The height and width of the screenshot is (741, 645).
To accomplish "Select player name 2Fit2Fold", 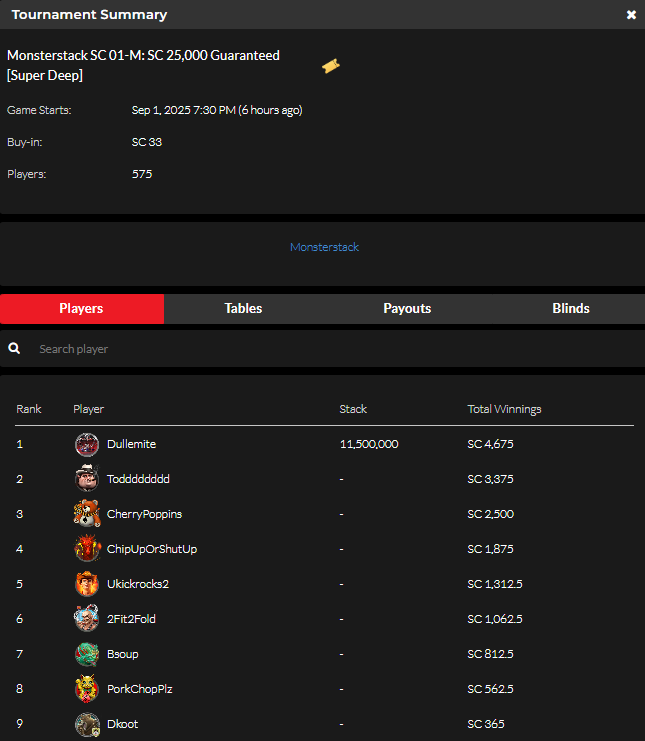I will click(131, 619).
